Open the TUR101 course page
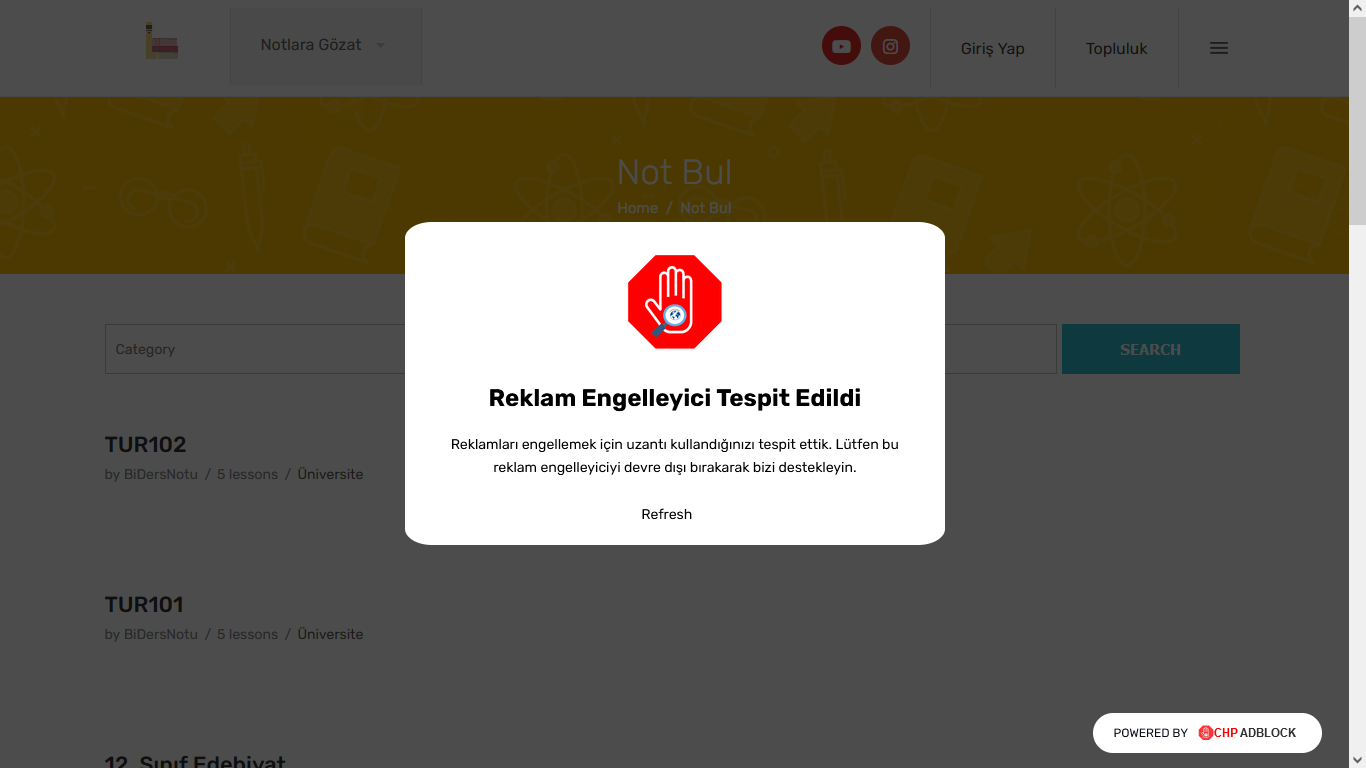This screenshot has height=768, width=1366. click(144, 604)
